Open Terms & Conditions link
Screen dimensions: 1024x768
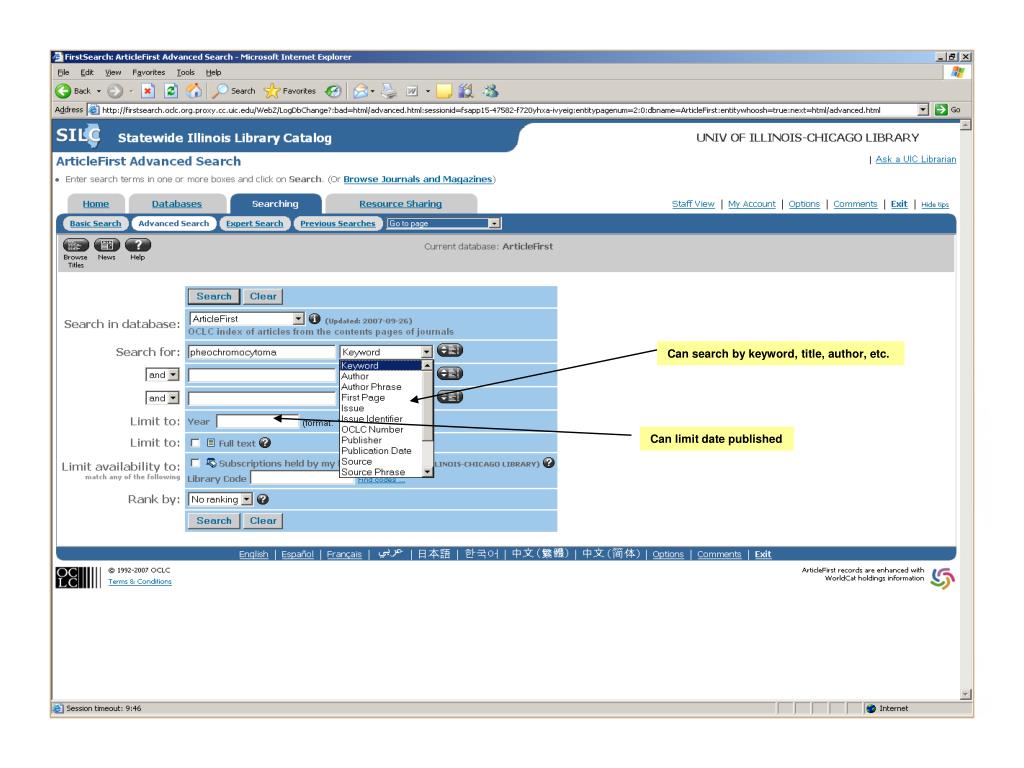tap(140, 581)
